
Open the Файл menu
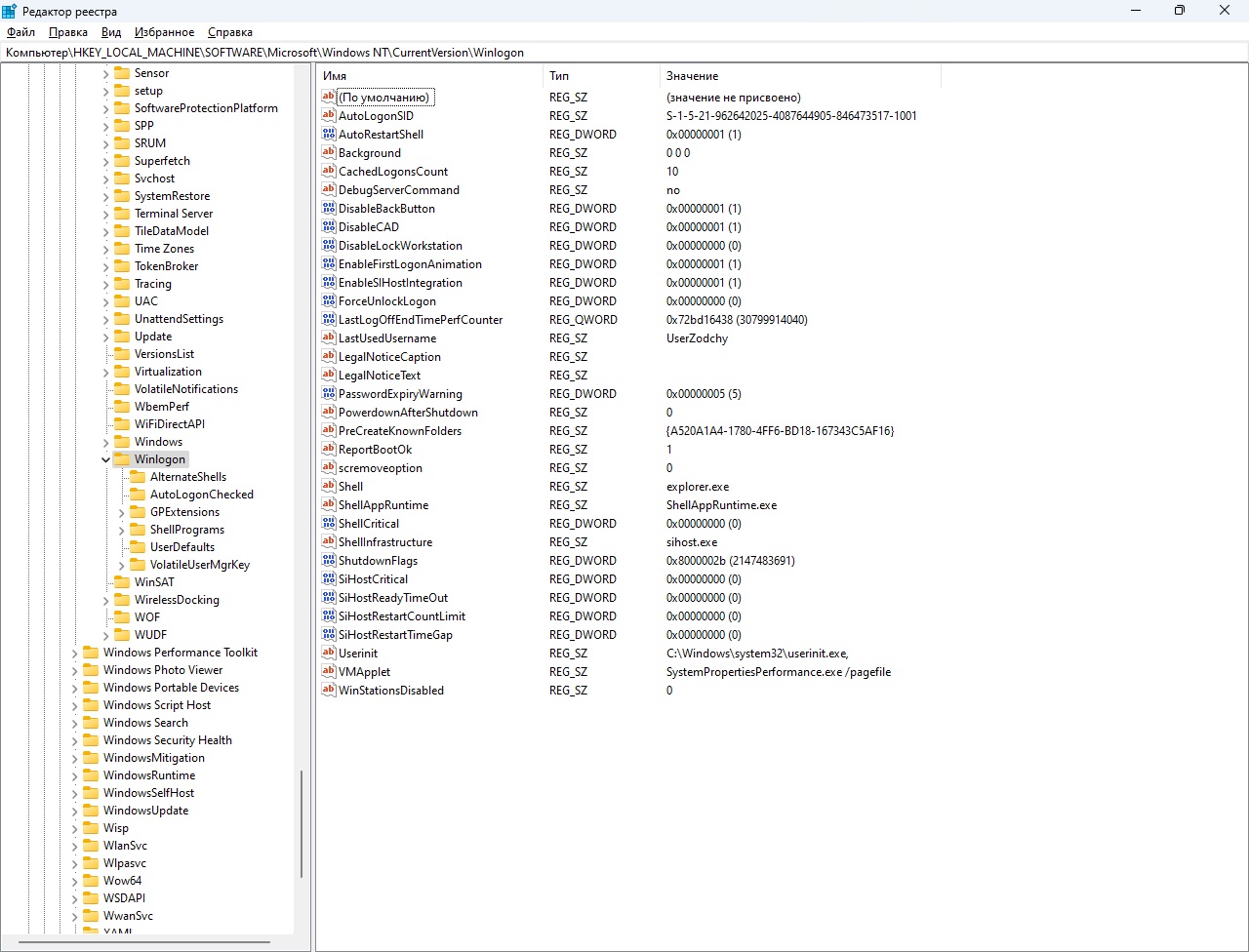point(20,32)
